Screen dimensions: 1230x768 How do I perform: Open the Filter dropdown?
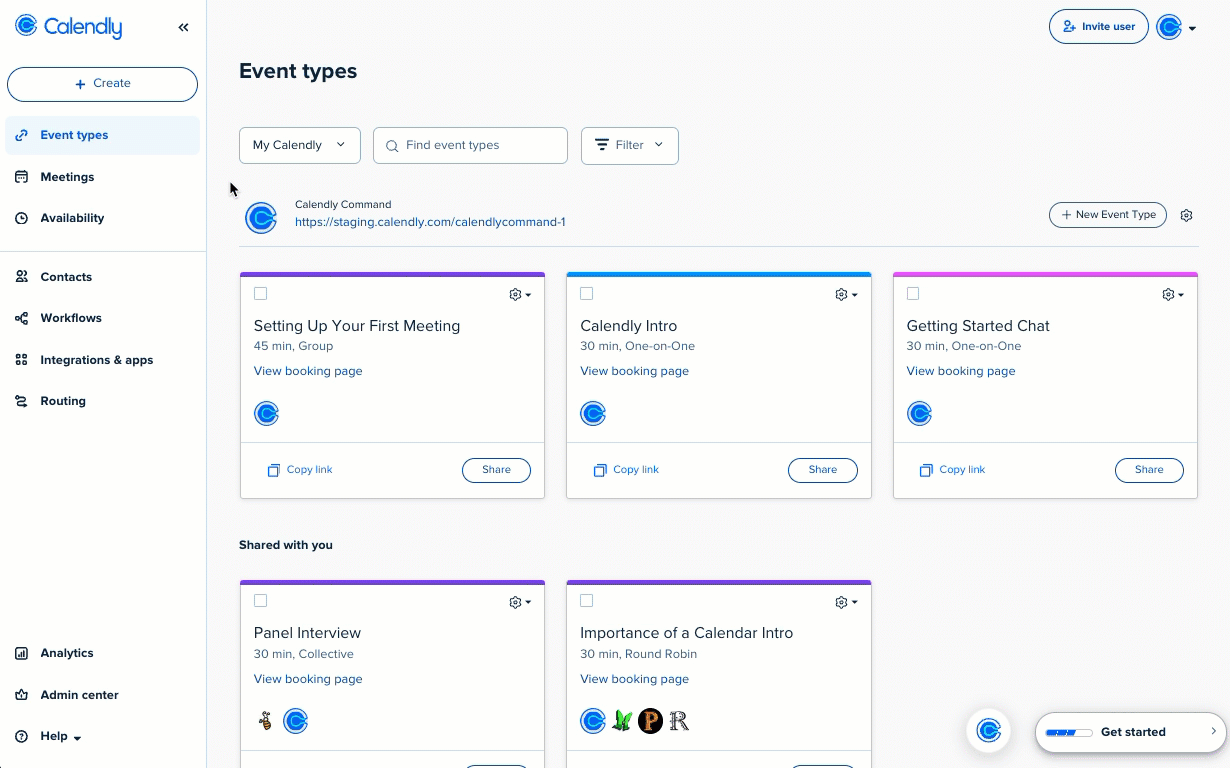coord(629,145)
